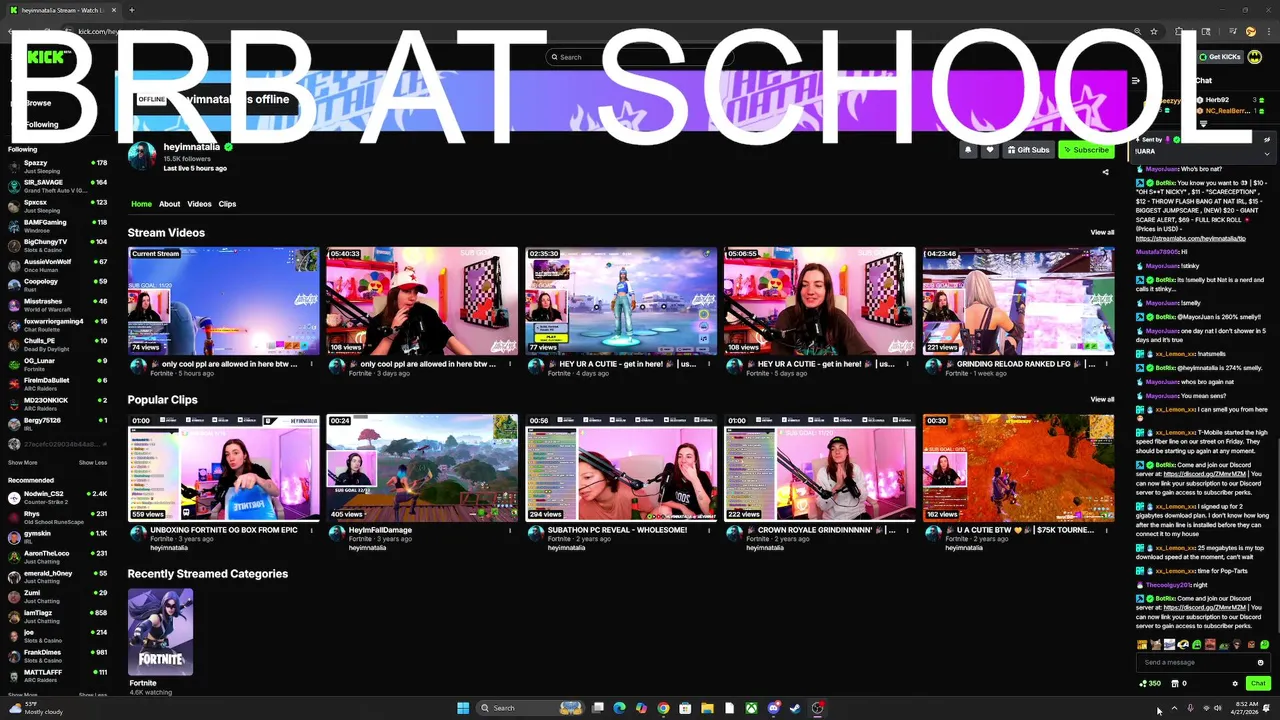Select the Home tab
This screenshot has height=720, width=1280.
pyautogui.click(x=141, y=204)
